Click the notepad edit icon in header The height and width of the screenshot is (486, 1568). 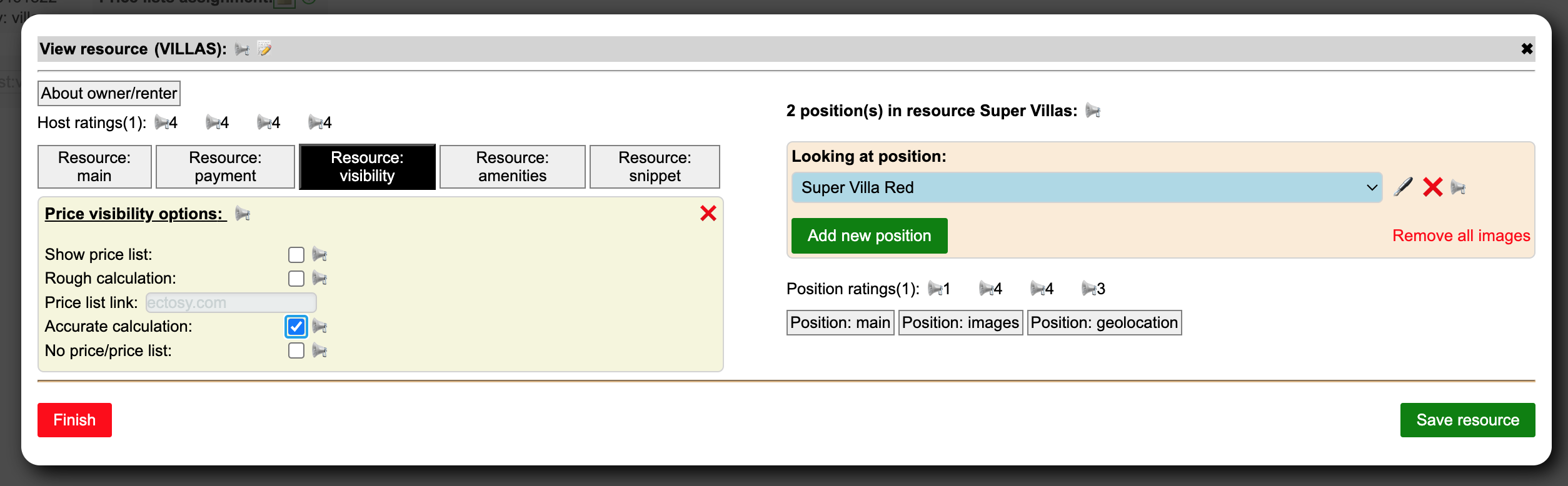(x=264, y=49)
